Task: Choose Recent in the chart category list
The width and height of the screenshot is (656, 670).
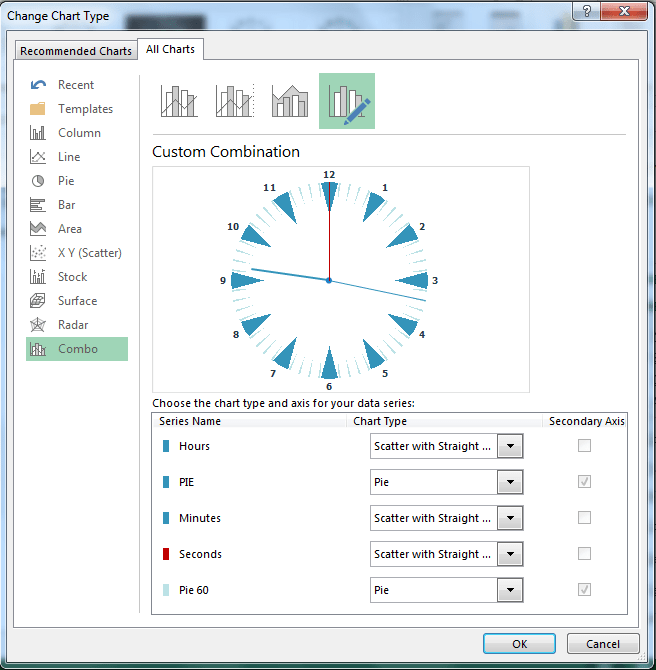Action: 76,85
